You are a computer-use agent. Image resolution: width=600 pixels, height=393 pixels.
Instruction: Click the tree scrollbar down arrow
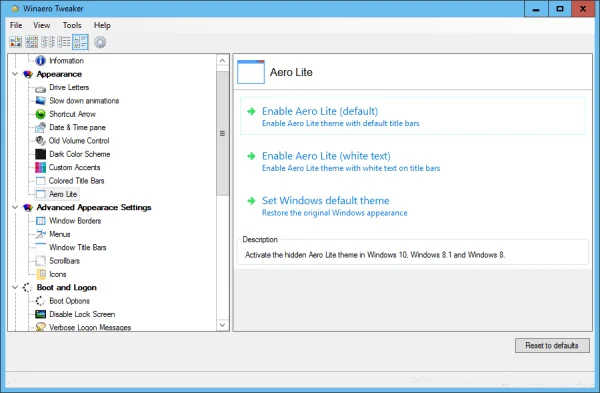coord(222,325)
